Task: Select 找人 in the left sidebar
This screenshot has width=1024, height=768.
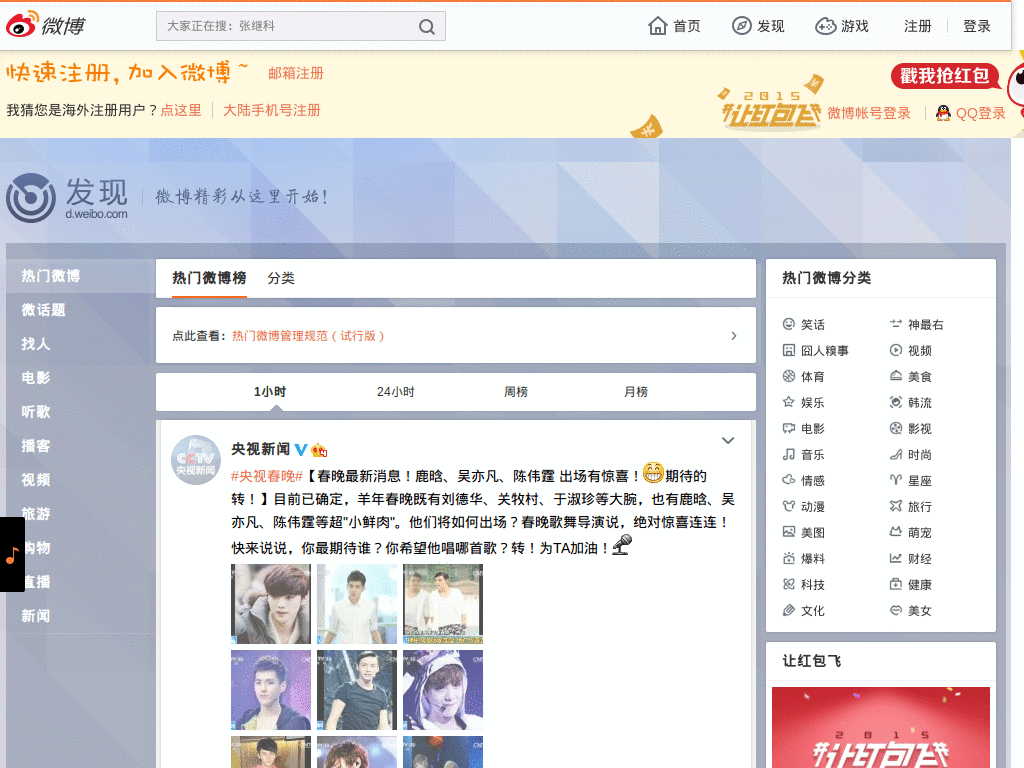Action: click(36, 344)
